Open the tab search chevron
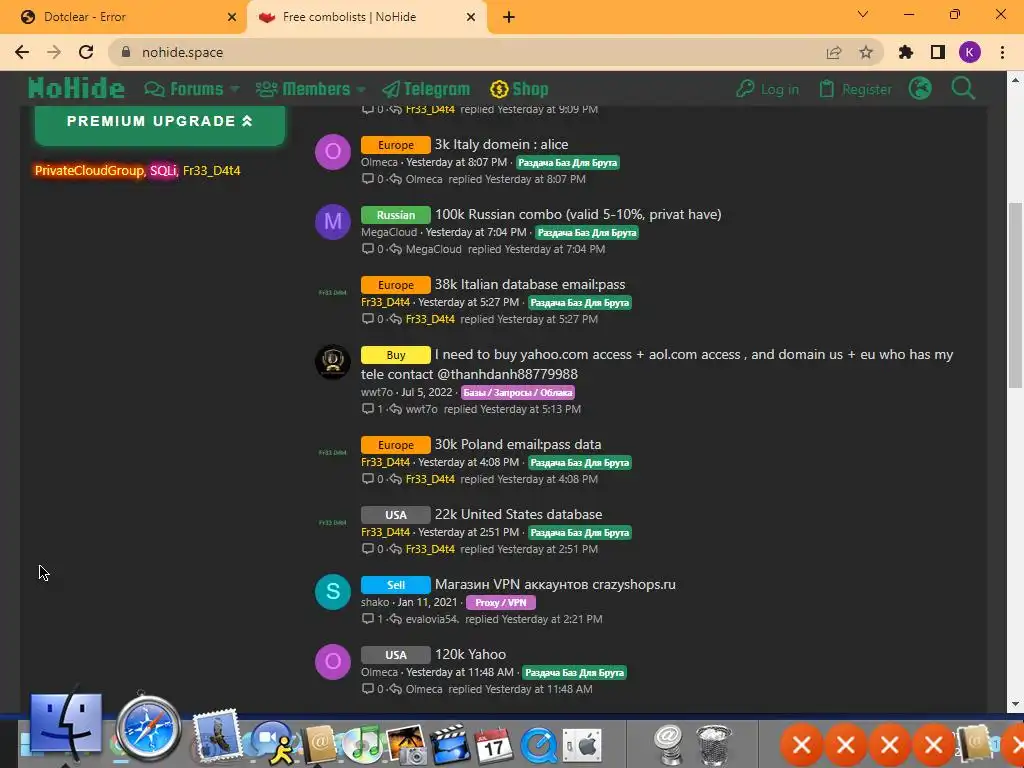The image size is (1024, 768). tap(863, 14)
